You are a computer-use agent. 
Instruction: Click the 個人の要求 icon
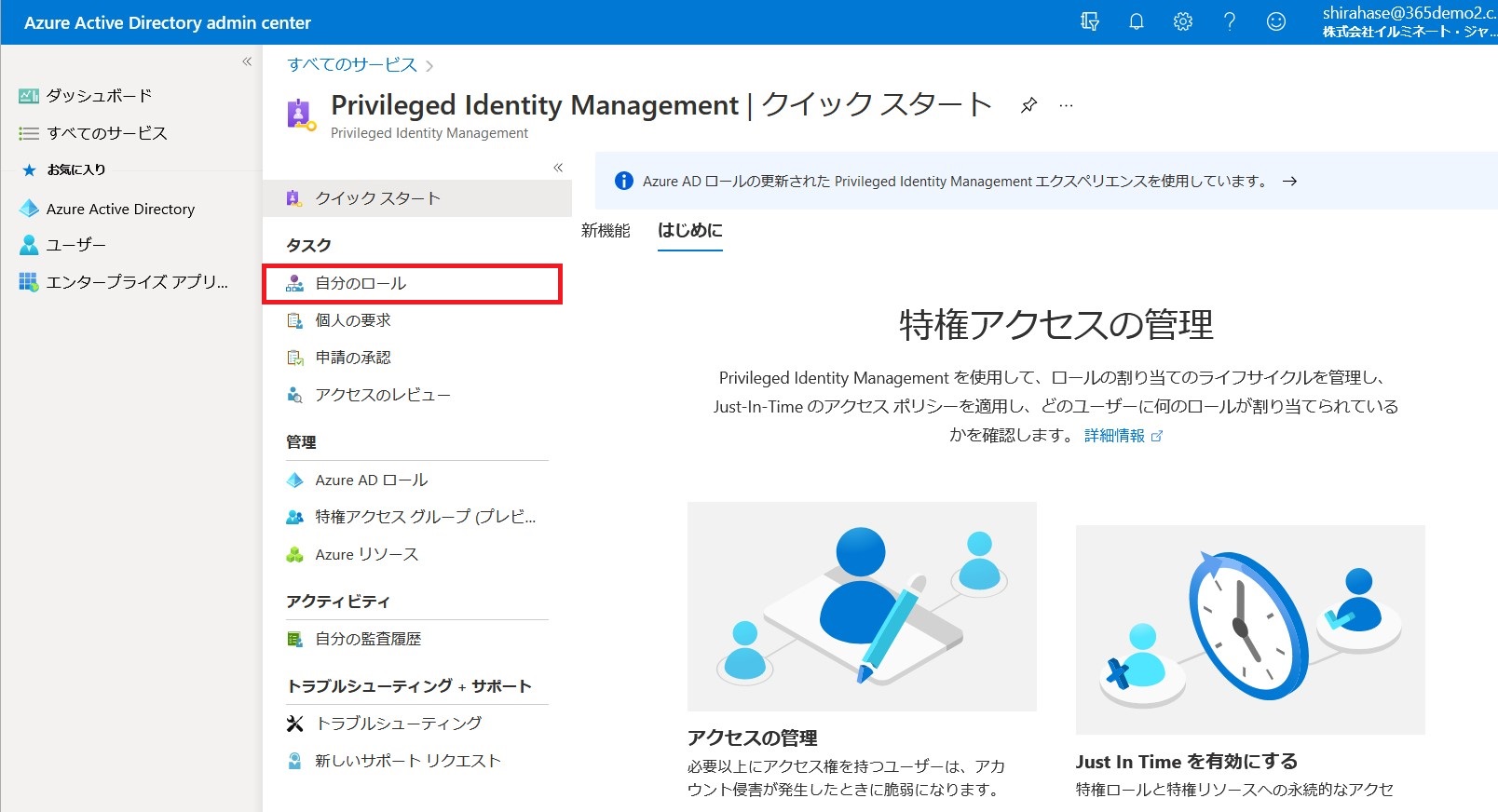tap(294, 320)
